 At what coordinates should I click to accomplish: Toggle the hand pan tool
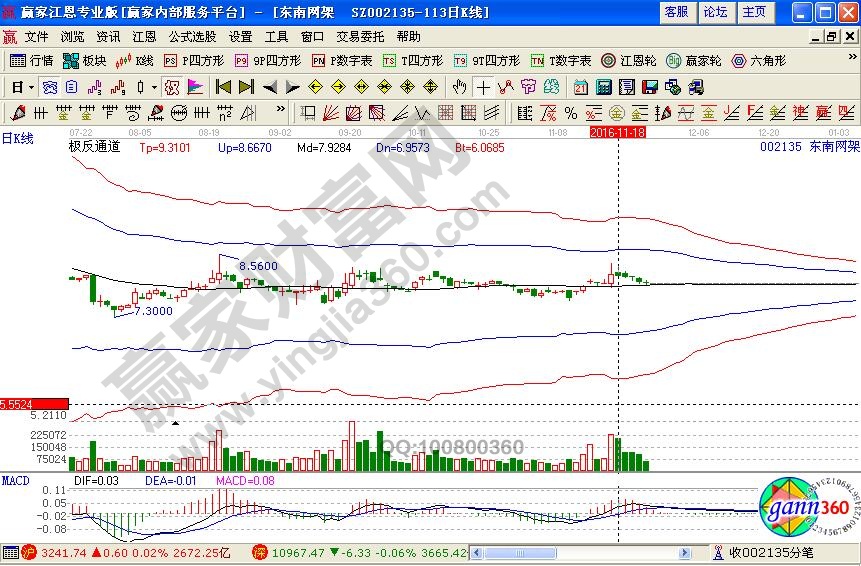click(x=459, y=87)
